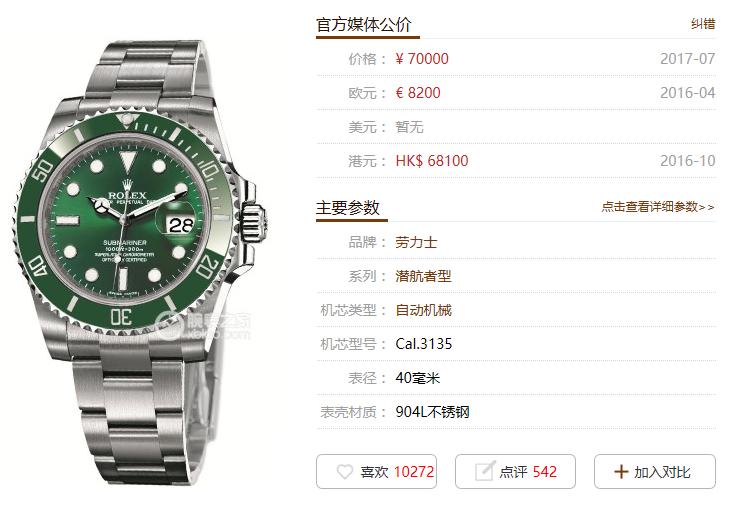This screenshot has height=513, width=729.
Task: Open the 点评 542 reviews button
Action: (515, 472)
